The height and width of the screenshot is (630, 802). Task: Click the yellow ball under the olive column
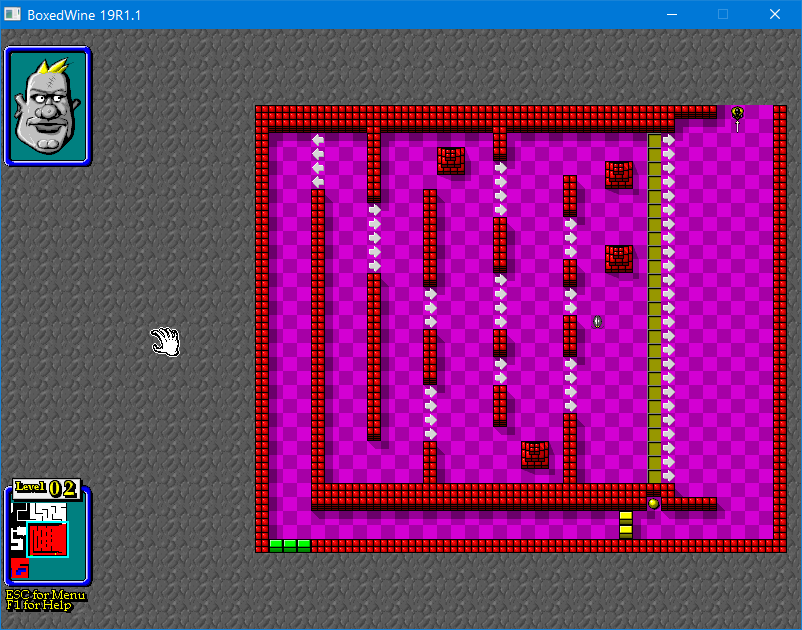(x=653, y=503)
